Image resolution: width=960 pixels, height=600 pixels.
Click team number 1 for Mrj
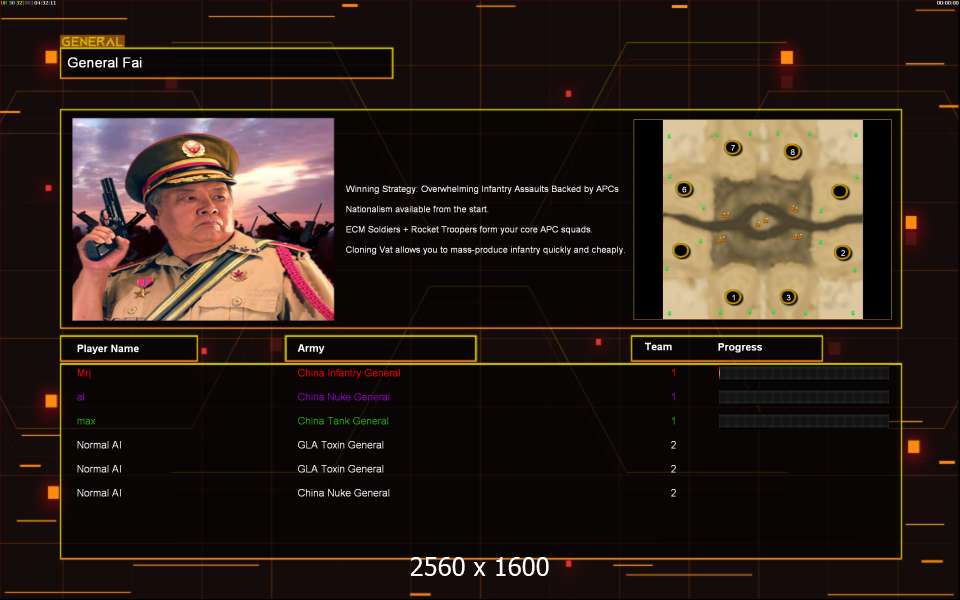pos(673,373)
